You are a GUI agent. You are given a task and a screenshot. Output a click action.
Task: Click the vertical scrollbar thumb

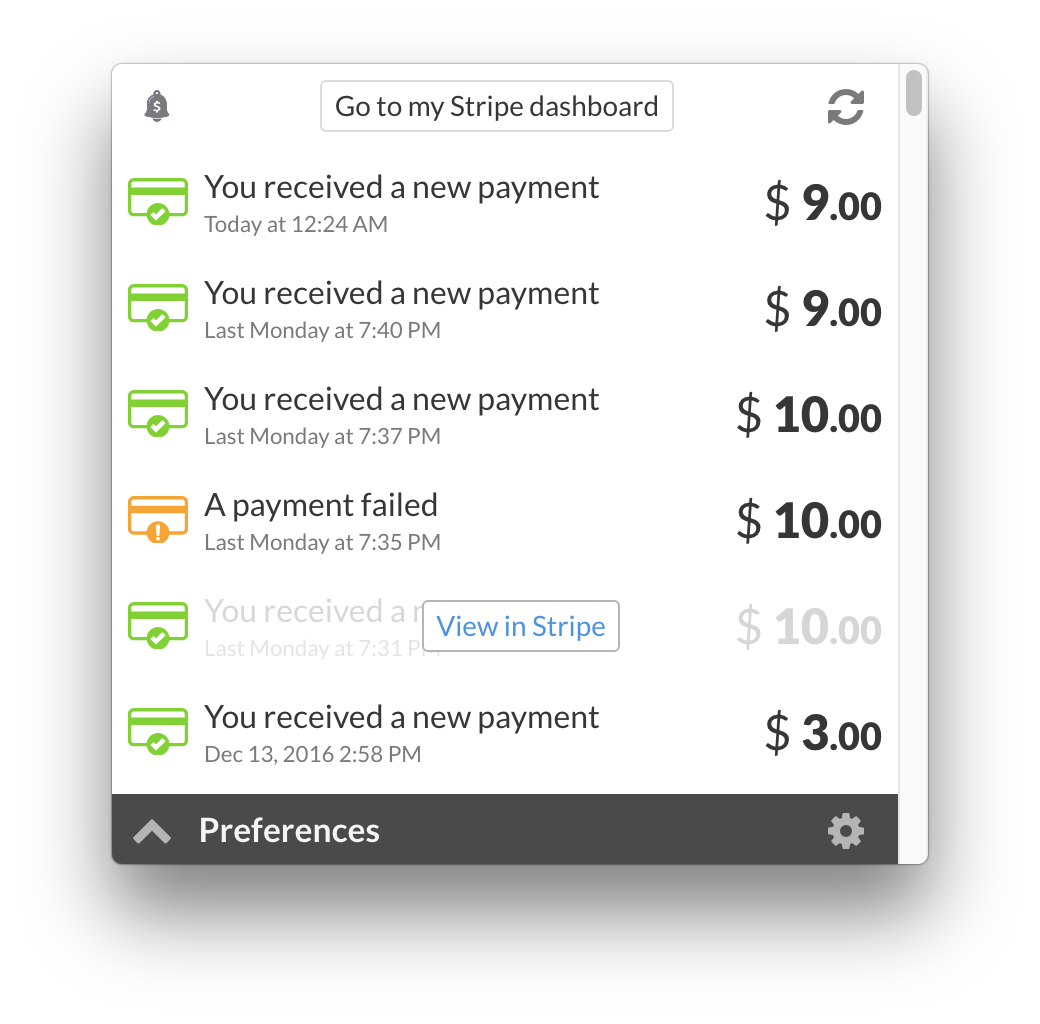(913, 93)
